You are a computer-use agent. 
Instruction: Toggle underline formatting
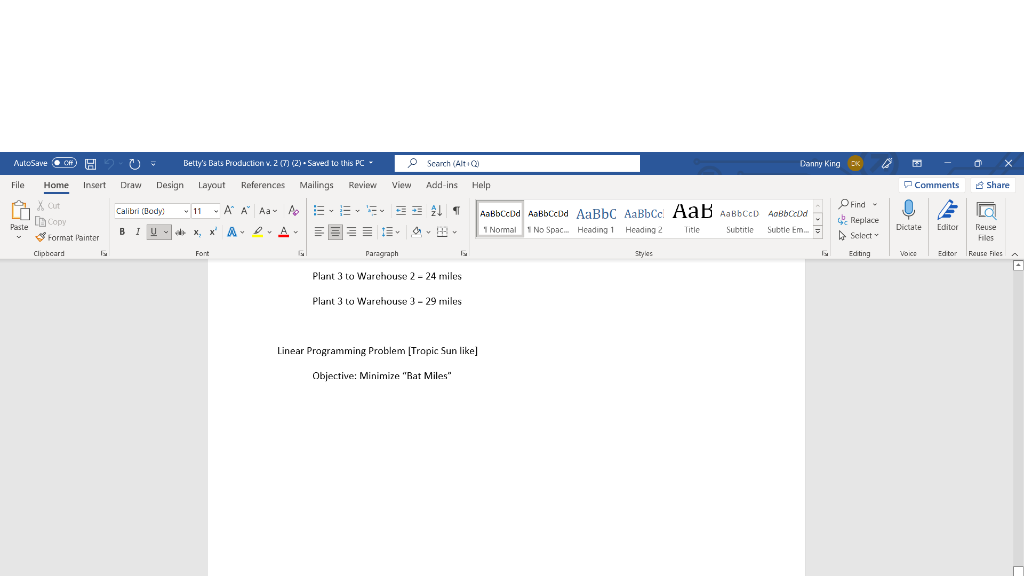coord(153,232)
